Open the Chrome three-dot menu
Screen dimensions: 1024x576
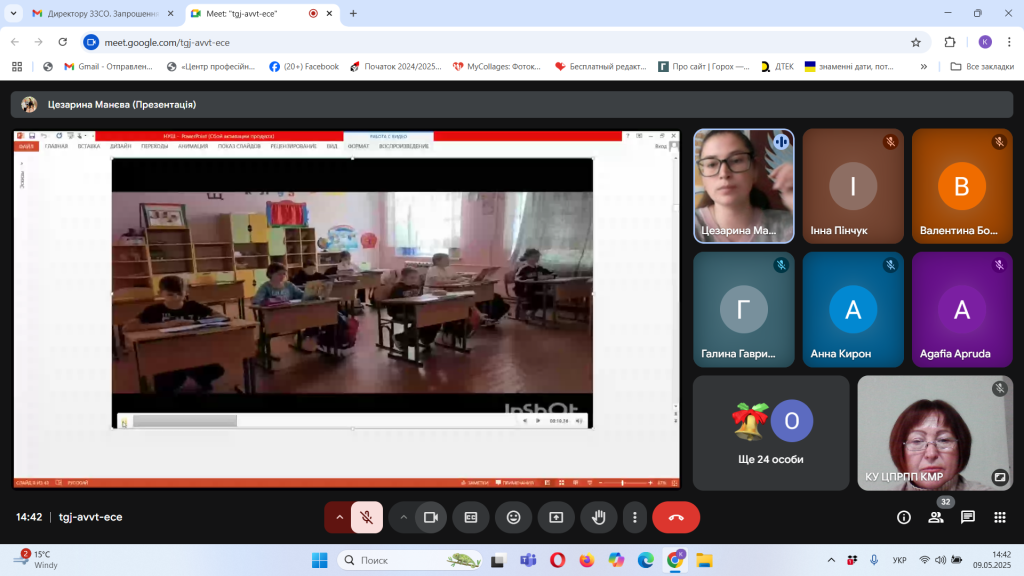click(1009, 42)
